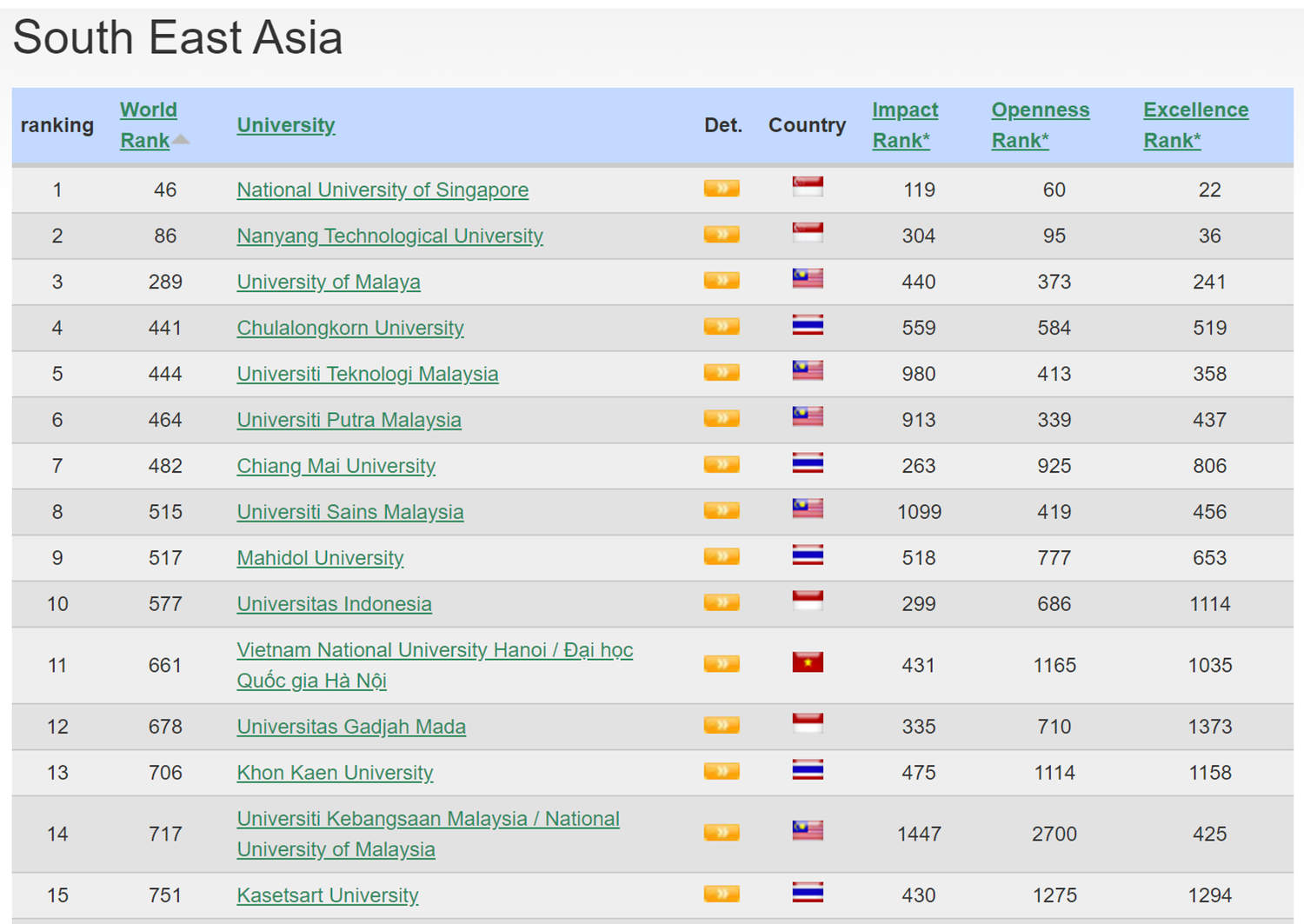Click Thailand flag in Chulalongkorn University row
Screen dimensions: 1304x924
click(808, 325)
